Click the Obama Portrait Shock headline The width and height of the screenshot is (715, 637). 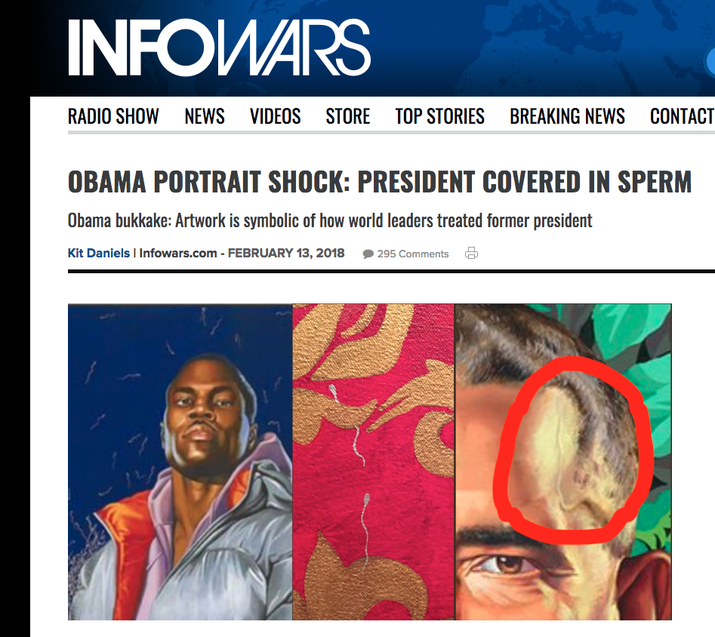pyautogui.click(x=379, y=181)
